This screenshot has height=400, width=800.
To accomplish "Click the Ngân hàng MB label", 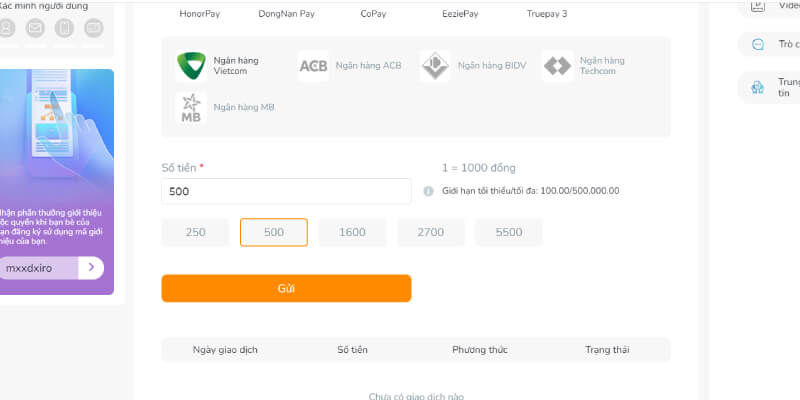I will [x=244, y=108].
